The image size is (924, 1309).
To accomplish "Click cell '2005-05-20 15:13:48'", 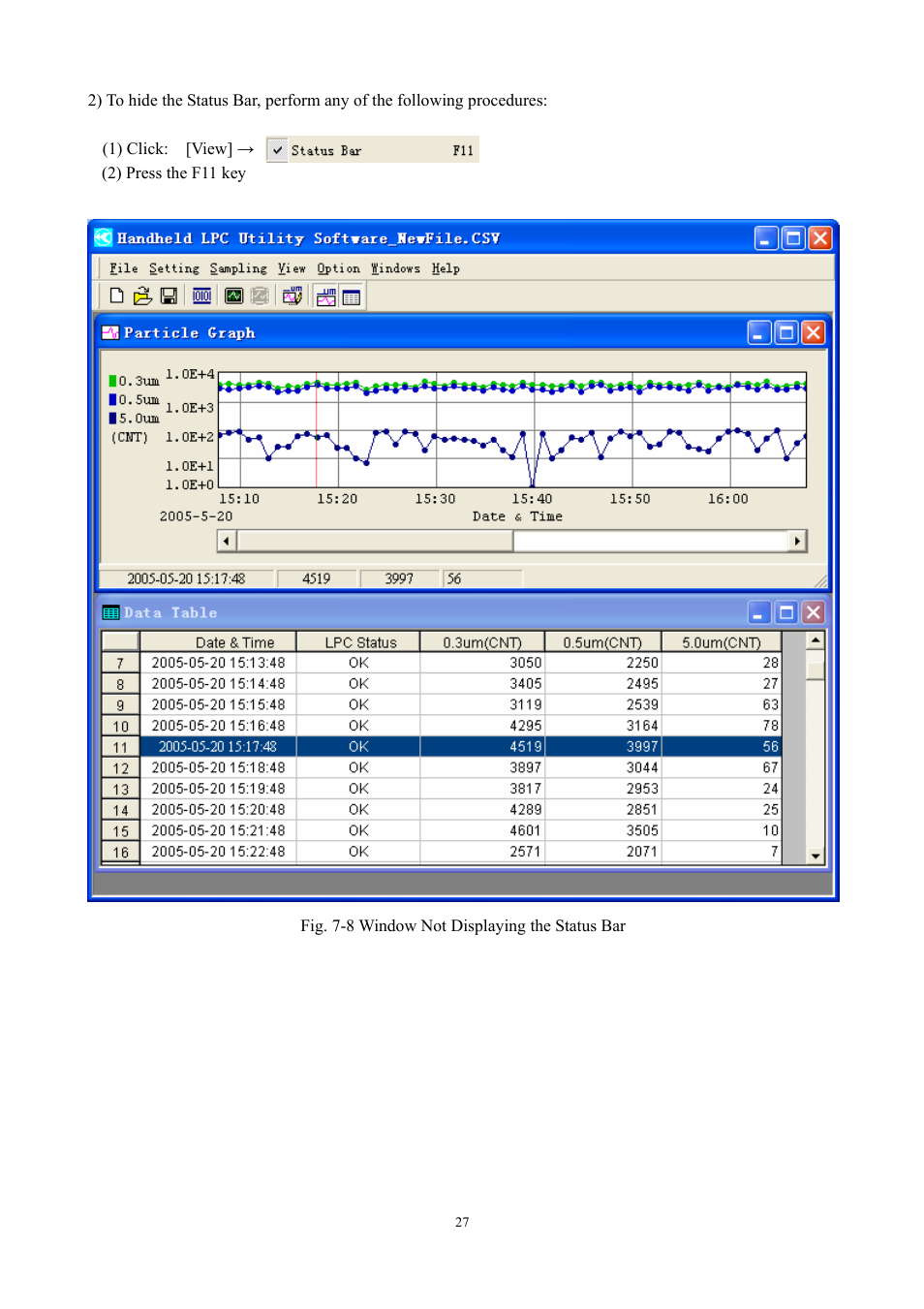I will pos(218,663).
